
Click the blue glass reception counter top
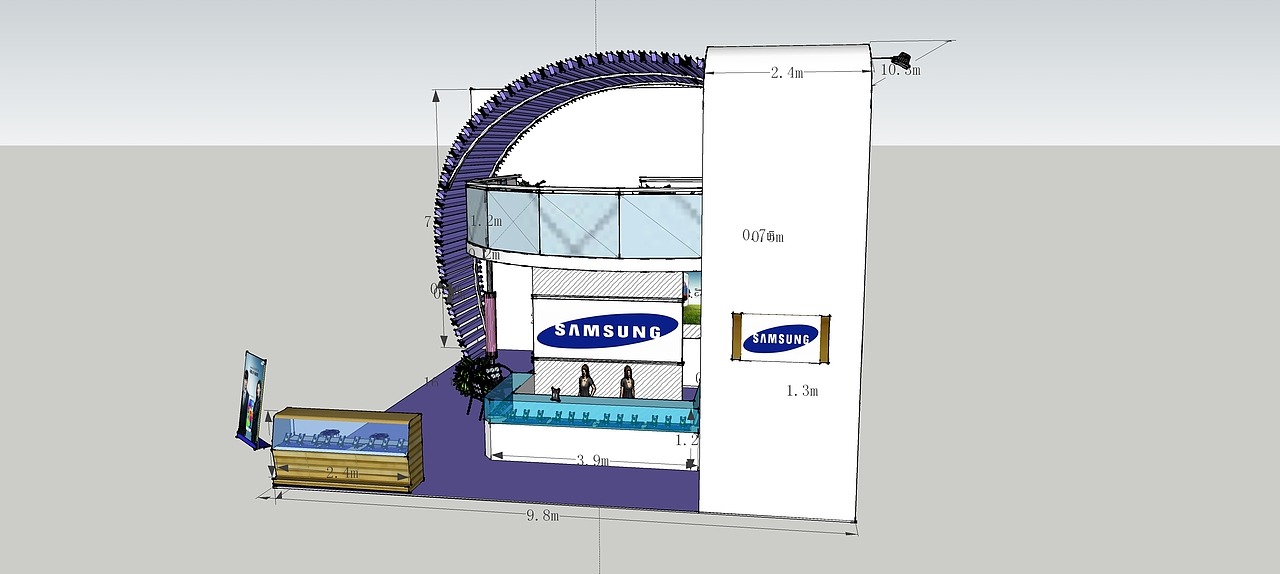point(592,408)
